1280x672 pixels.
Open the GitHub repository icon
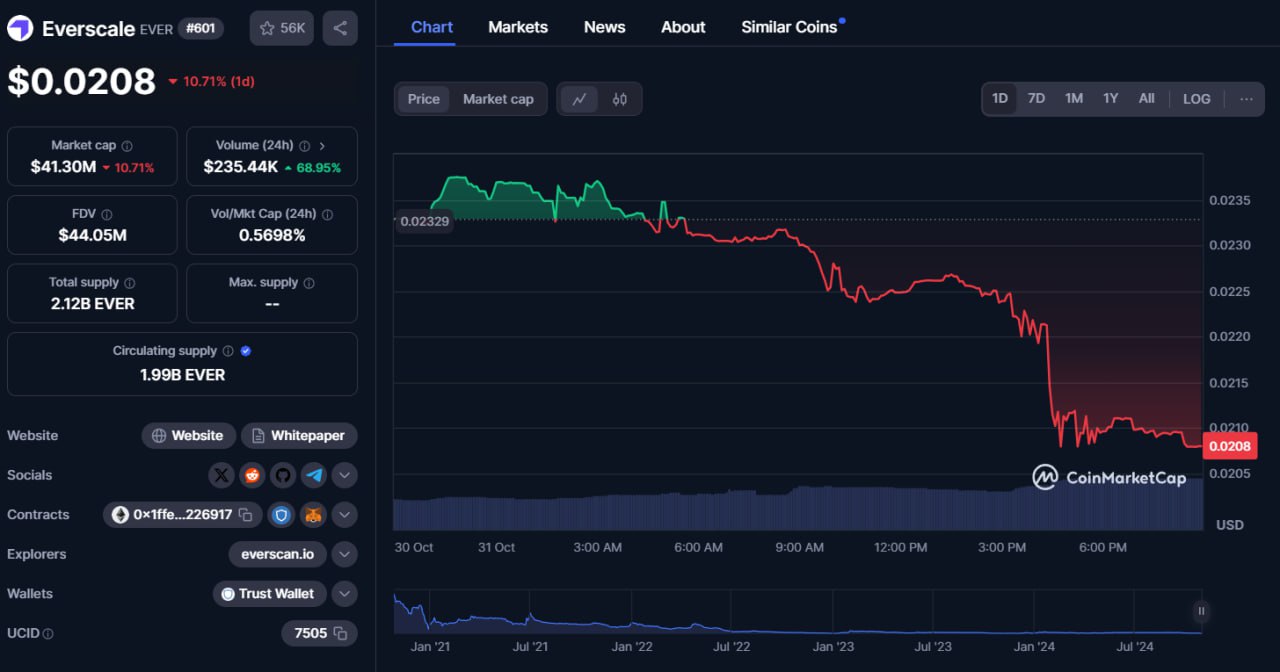(x=283, y=475)
